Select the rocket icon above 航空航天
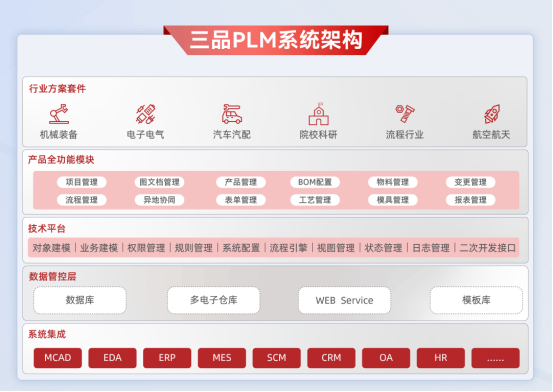The height and width of the screenshot is (392, 553). pyautogui.click(x=492, y=114)
